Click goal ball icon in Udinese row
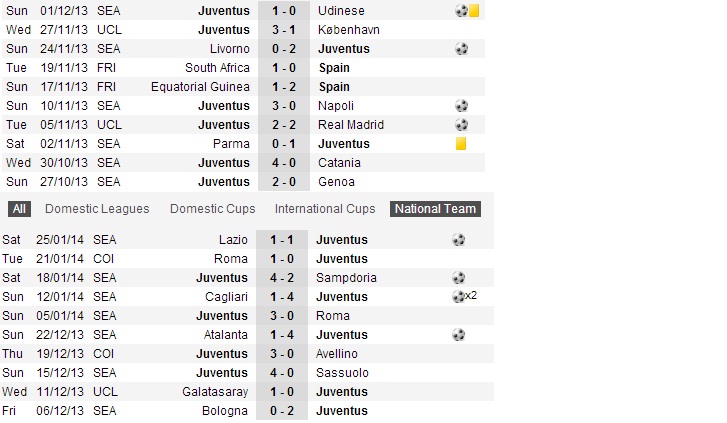727x423 pixels. point(460,11)
